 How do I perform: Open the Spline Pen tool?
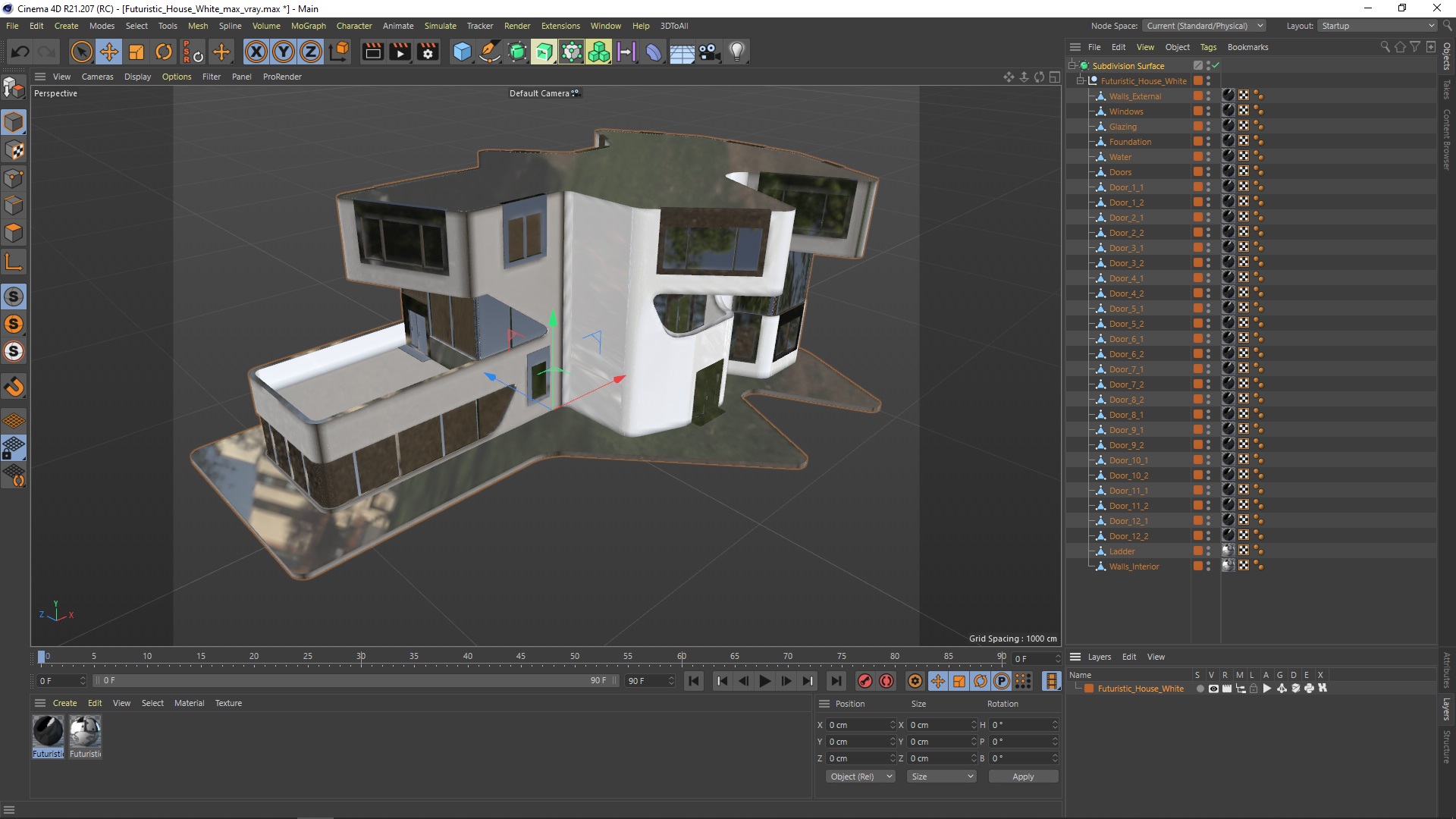click(x=490, y=52)
